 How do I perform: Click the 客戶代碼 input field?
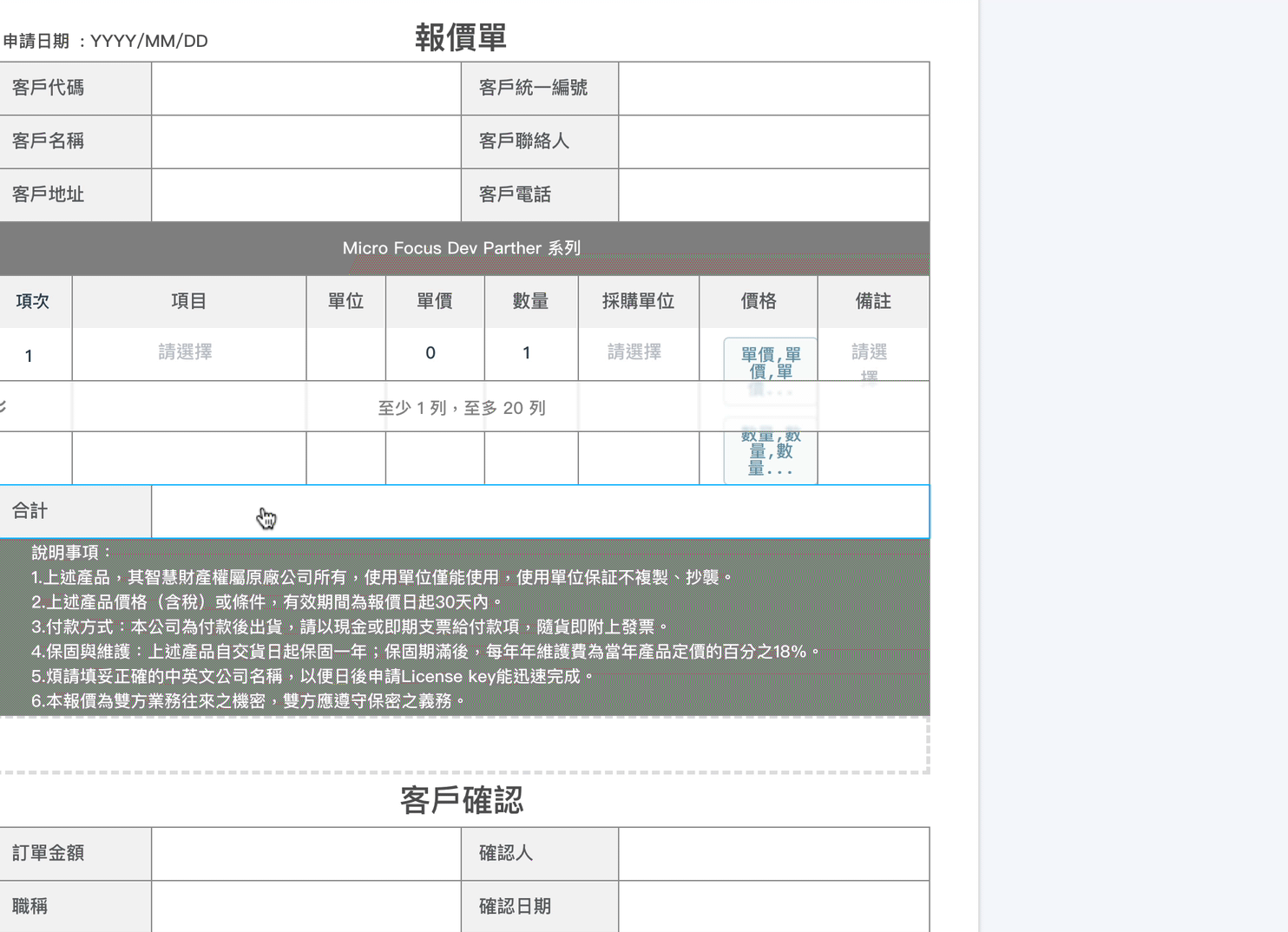(x=306, y=89)
